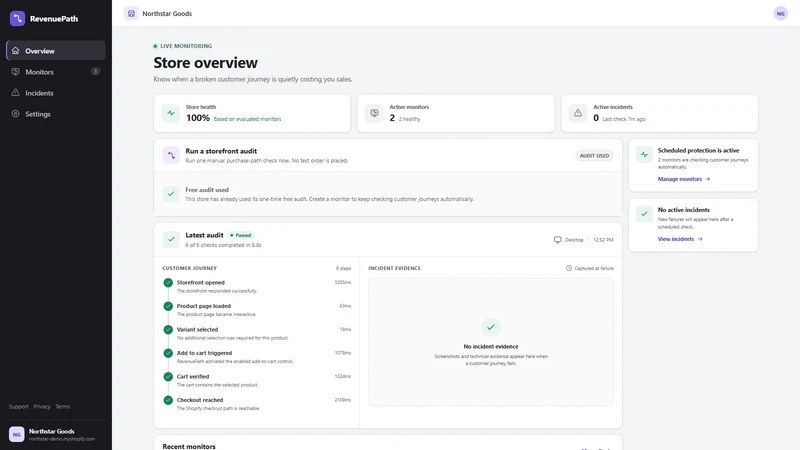Open the Monitors section in the sidebar
The height and width of the screenshot is (450, 800).
tap(56, 72)
